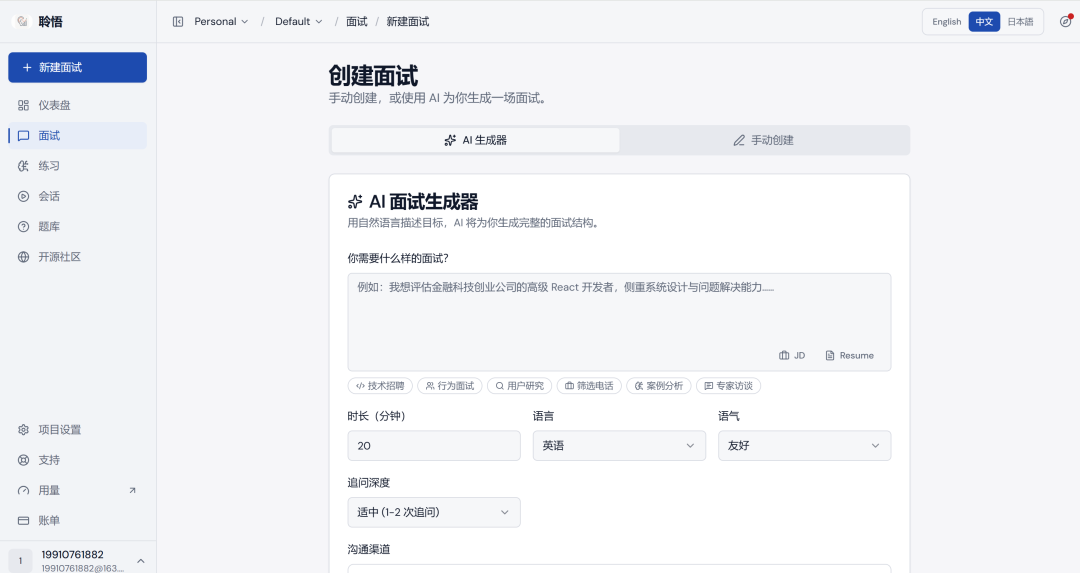Click the 创建面试 page heading
Screen dimensions: 1080x573
coord(373,75)
